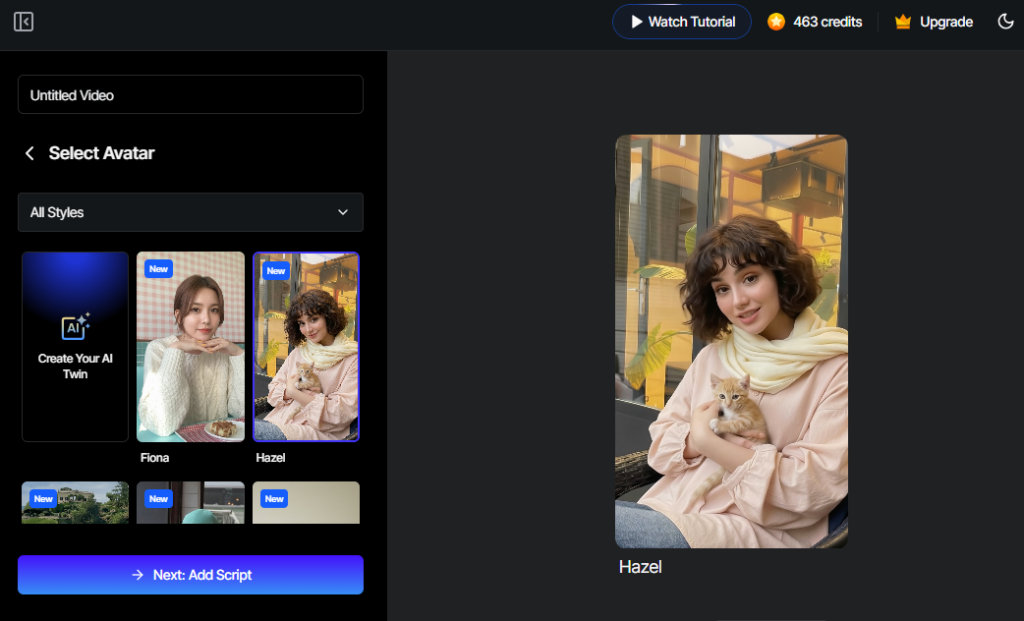Click the Upgrade link
This screenshot has height=621, width=1024.
click(946, 22)
